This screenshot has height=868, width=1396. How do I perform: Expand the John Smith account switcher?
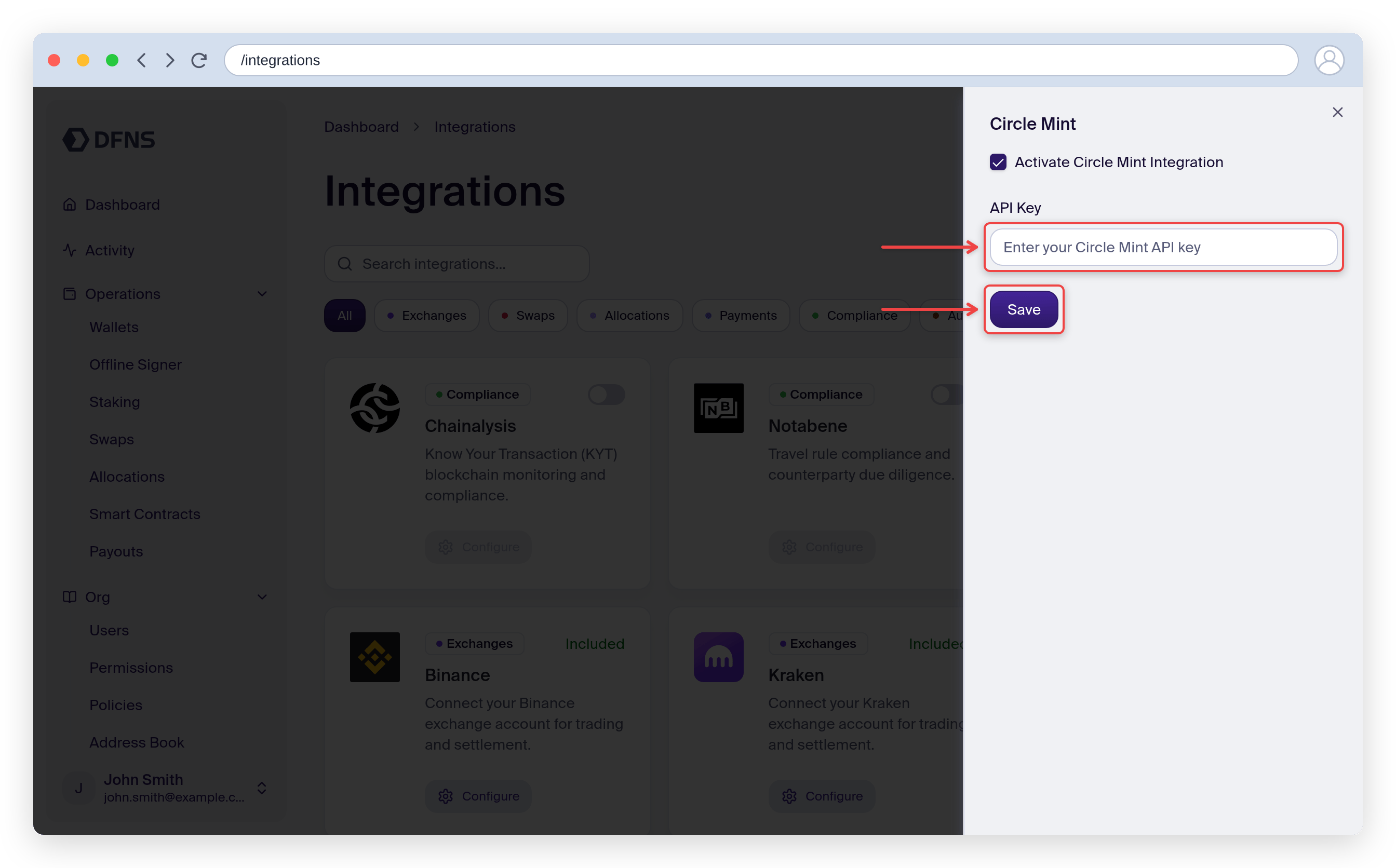point(262,788)
